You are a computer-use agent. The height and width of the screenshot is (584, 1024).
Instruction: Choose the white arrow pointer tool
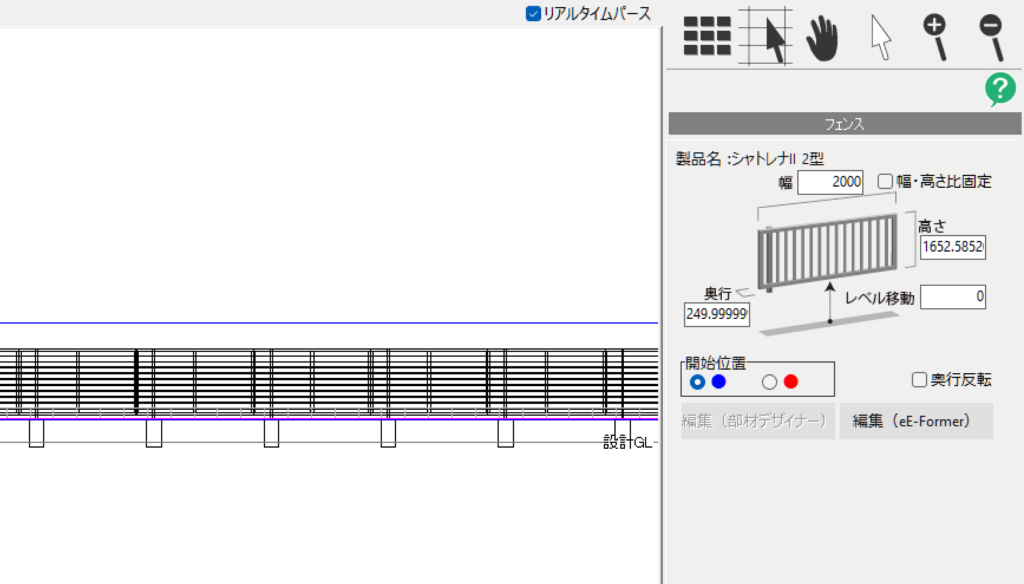(880, 38)
